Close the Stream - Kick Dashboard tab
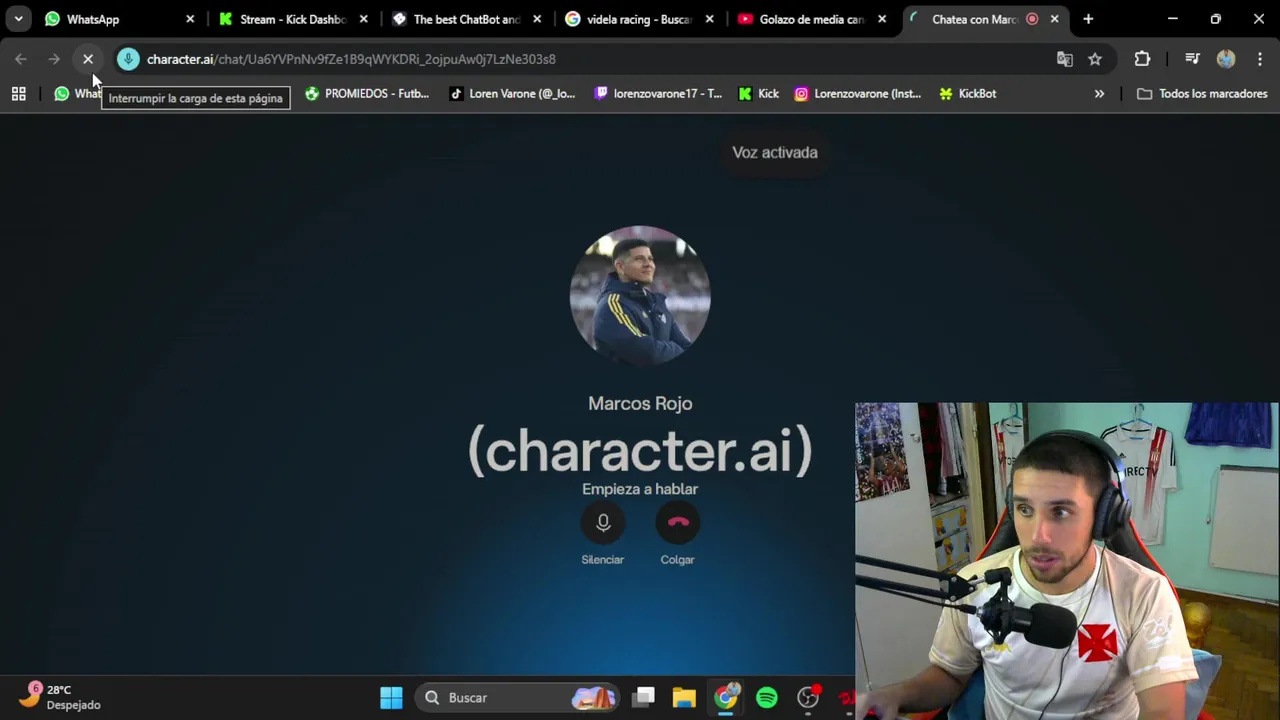This screenshot has height=720, width=1280. click(363, 19)
